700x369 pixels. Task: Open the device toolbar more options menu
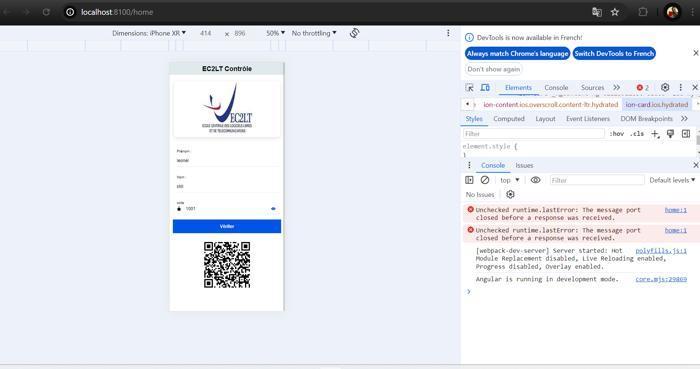tap(448, 33)
